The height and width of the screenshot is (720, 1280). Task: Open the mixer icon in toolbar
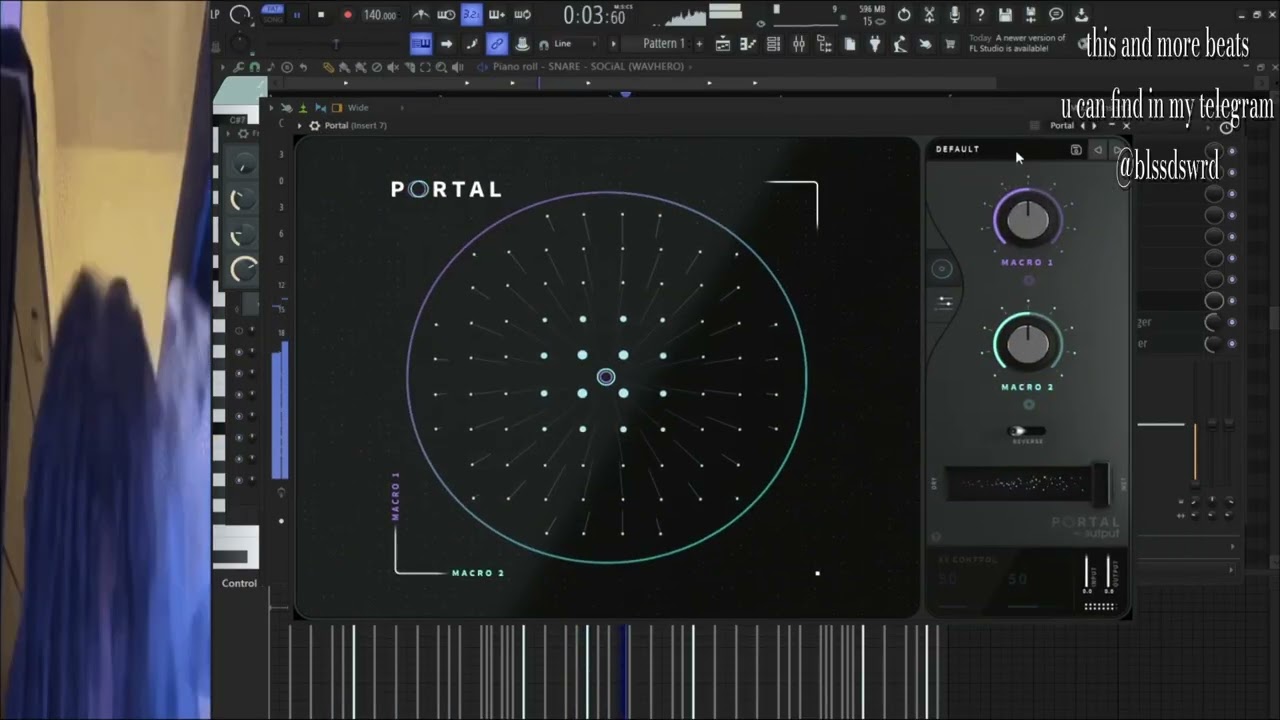tap(799, 44)
